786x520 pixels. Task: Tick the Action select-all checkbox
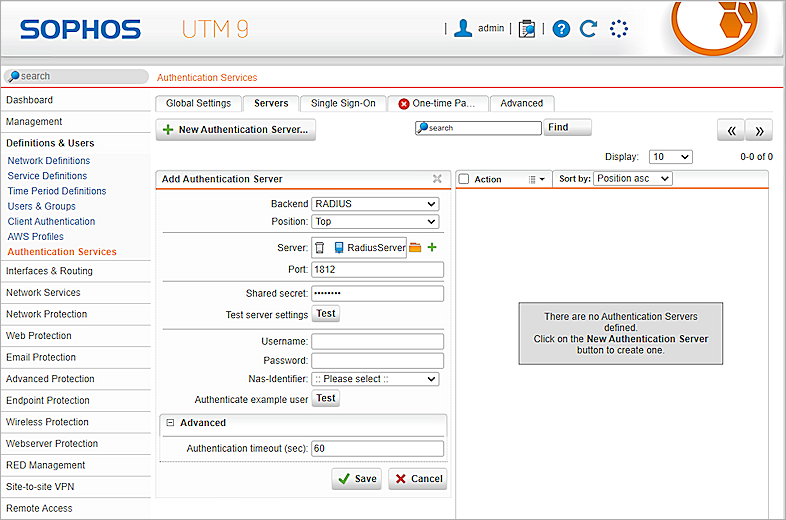pyautogui.click(x=464, y=179)
